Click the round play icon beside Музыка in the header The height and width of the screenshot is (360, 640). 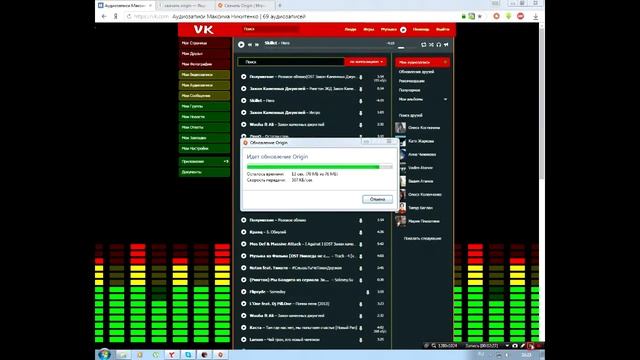(403, 29)
